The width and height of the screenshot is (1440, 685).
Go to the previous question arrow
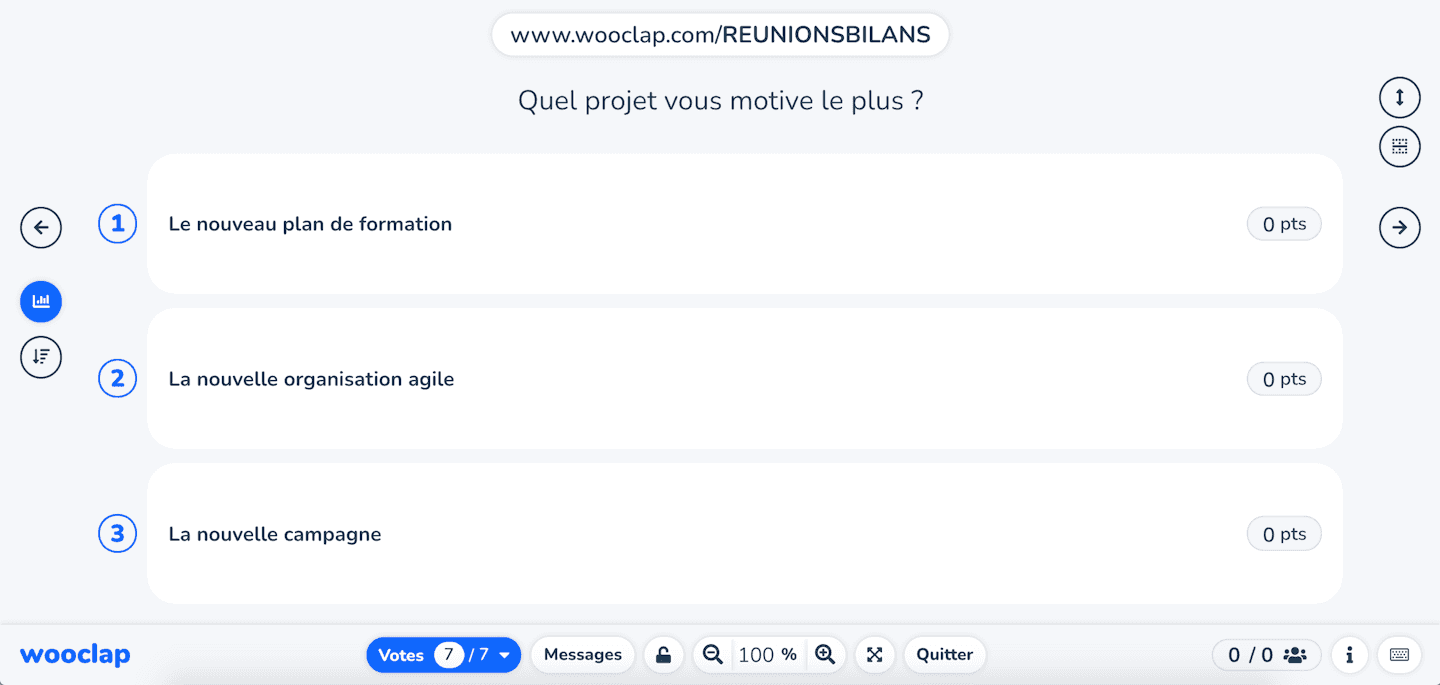(x=41, y=228)
